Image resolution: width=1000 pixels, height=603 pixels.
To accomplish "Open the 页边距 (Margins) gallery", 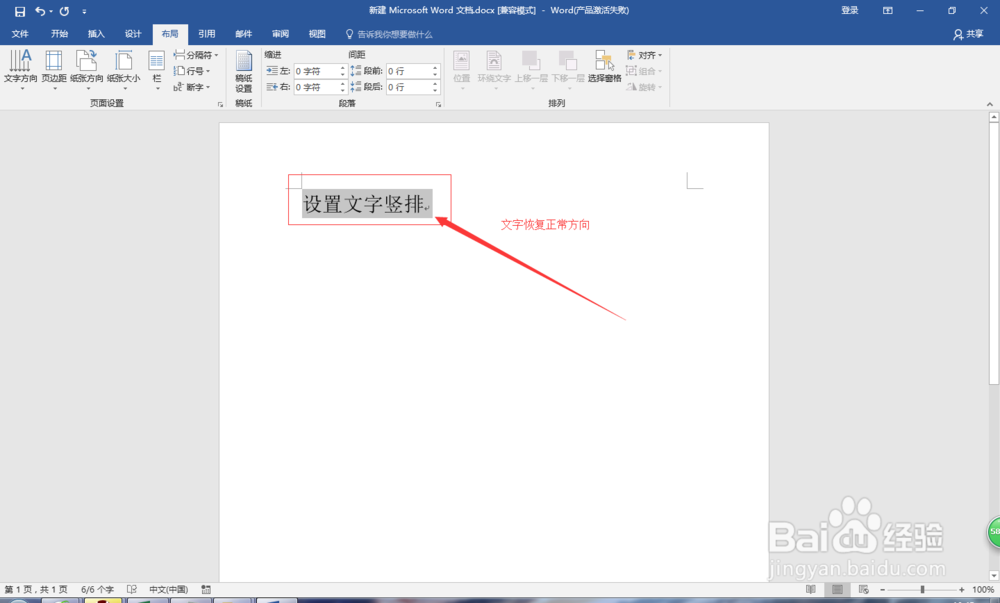I will point(54,70).
